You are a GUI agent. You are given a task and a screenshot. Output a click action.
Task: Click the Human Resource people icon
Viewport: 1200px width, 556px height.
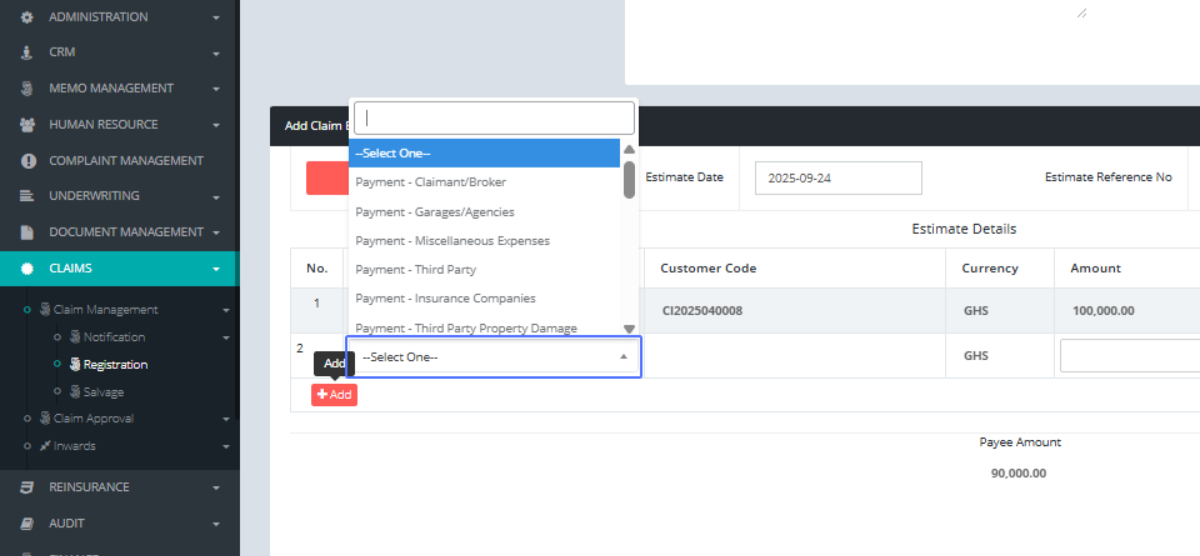click(x=27, y=125)
